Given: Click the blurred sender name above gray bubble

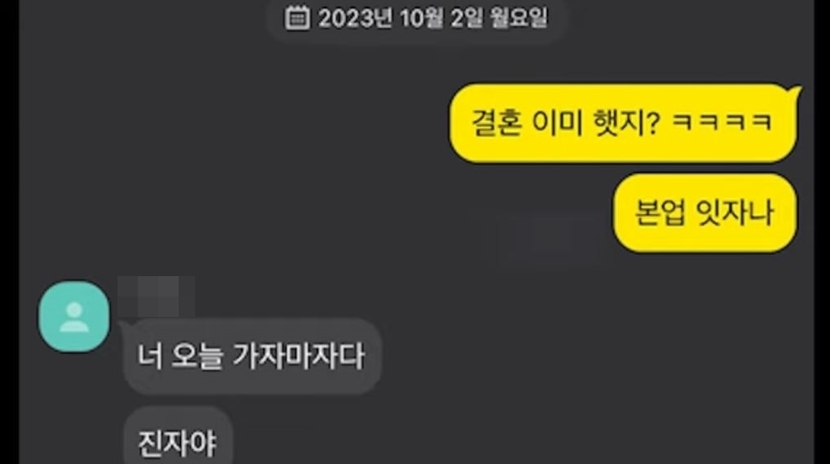Looking at the screenshot, I should (x=156, y=296).
